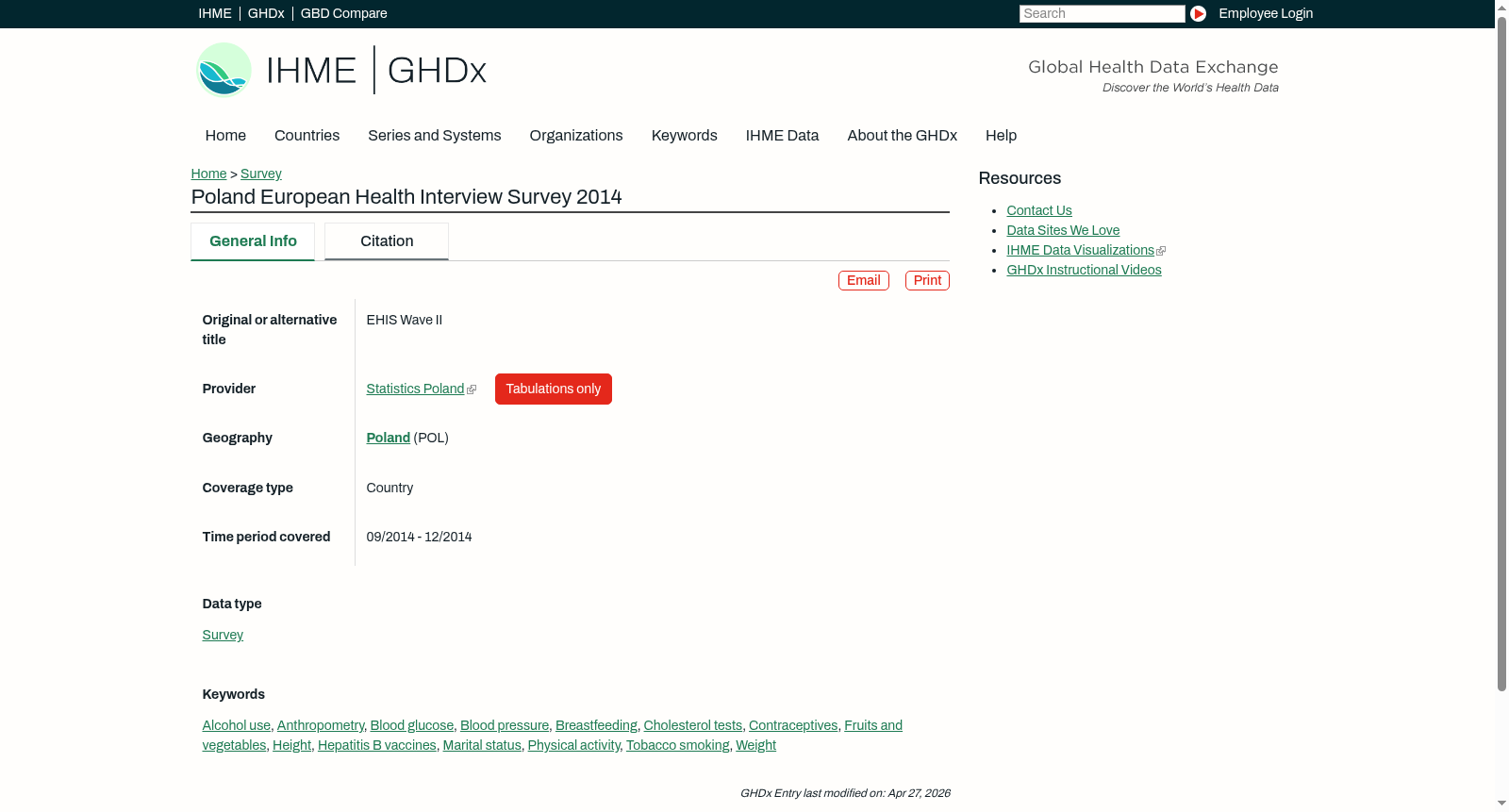Open the Employee Login link
1509x812 pixels.
coord(1266,13)
